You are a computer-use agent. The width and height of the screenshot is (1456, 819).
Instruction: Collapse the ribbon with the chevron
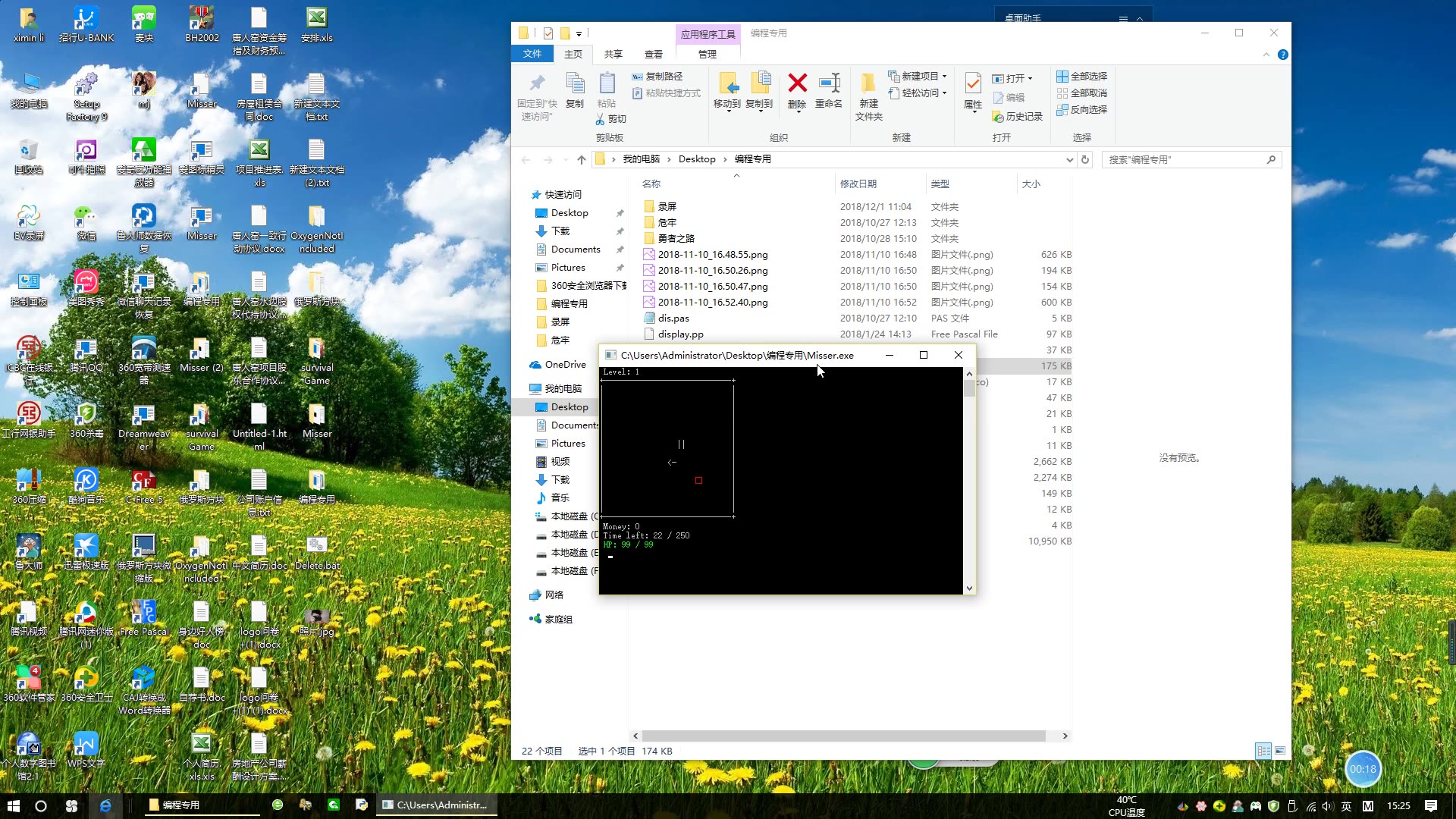[1266, 55]
